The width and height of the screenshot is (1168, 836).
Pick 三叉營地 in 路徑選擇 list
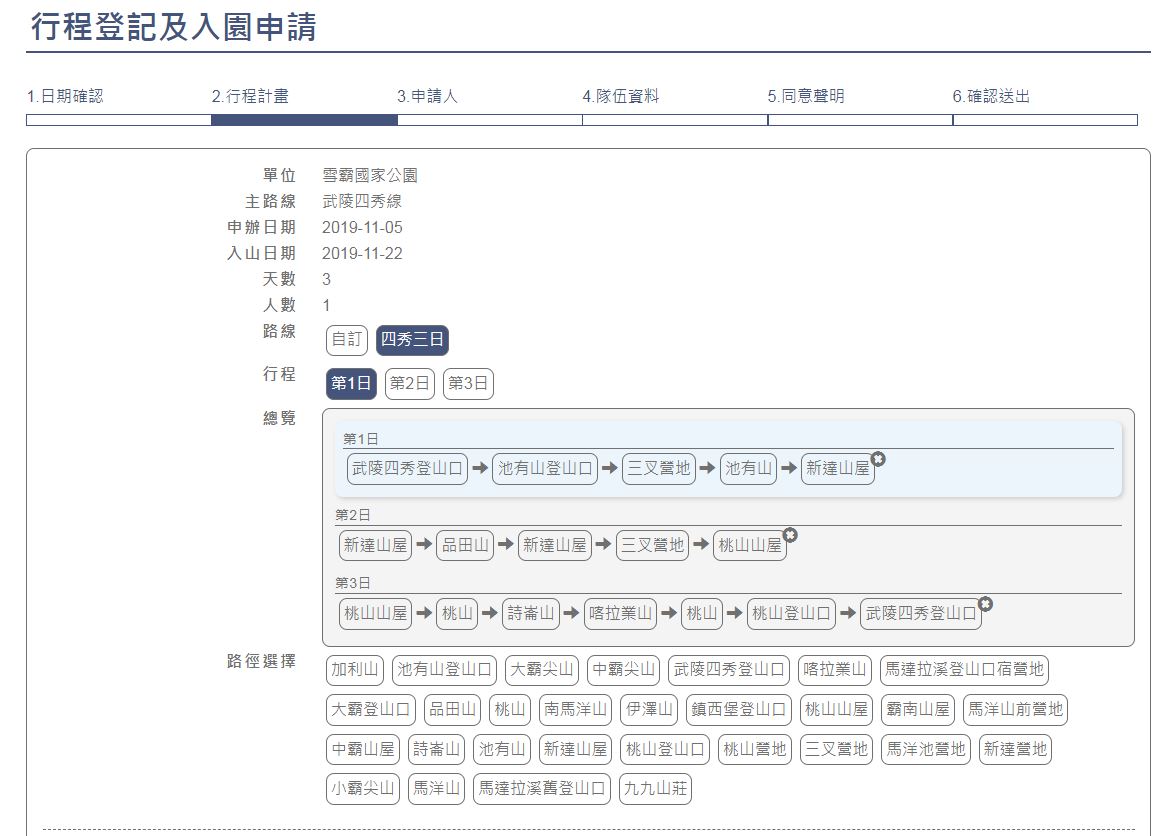836,750
